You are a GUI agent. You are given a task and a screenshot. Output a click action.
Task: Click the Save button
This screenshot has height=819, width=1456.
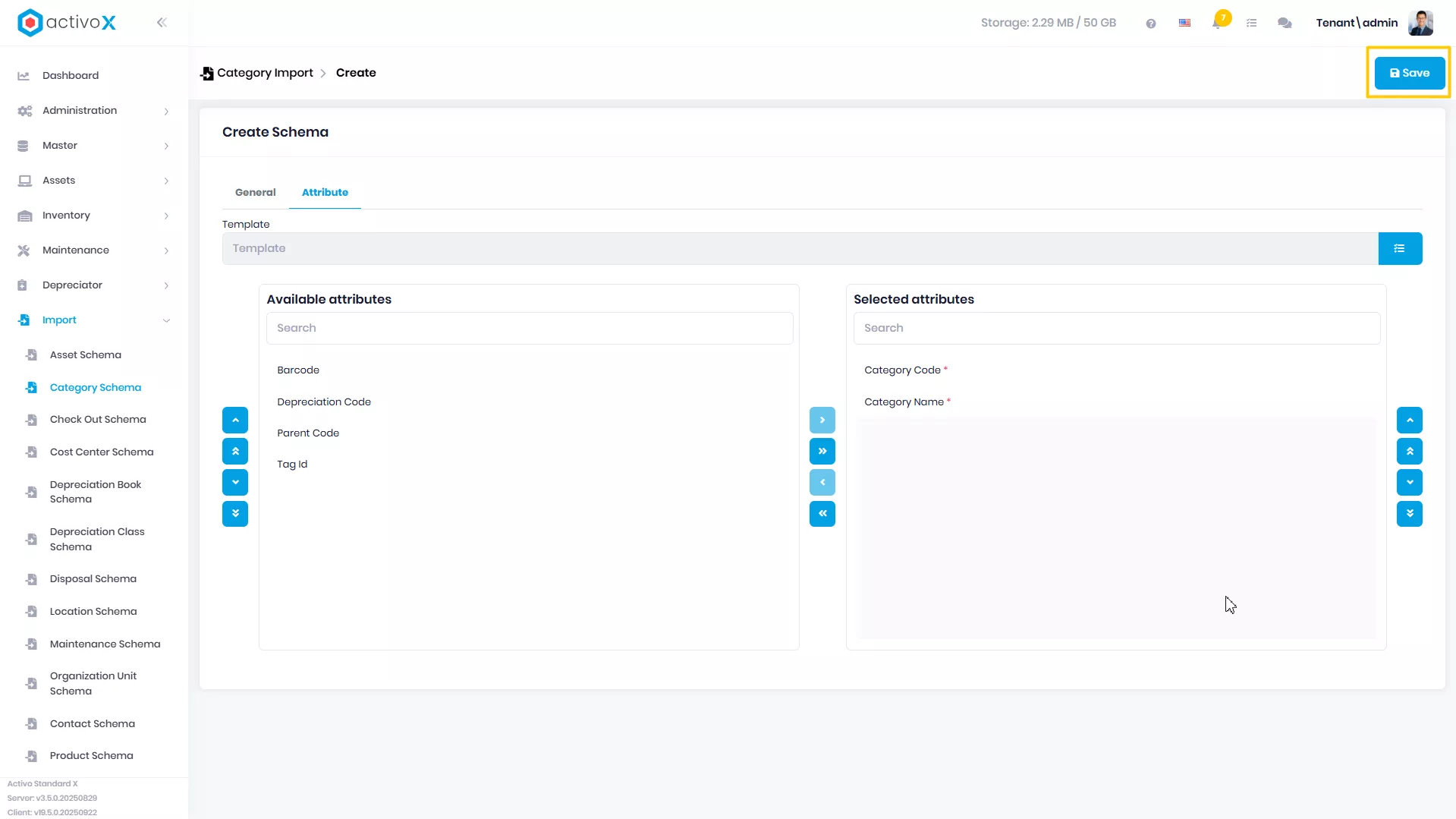1409,73
